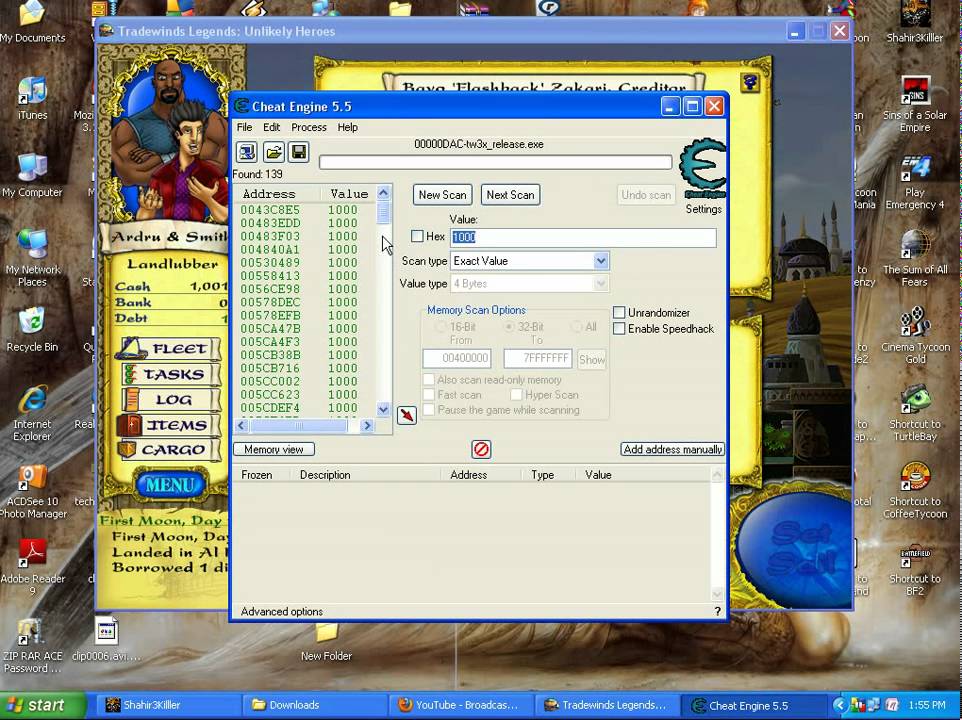Image resolution: width=962 pixels, height=720 pixels.
Task: Open Adobe Reader 9 desktop icon
Action: point(32,568)
